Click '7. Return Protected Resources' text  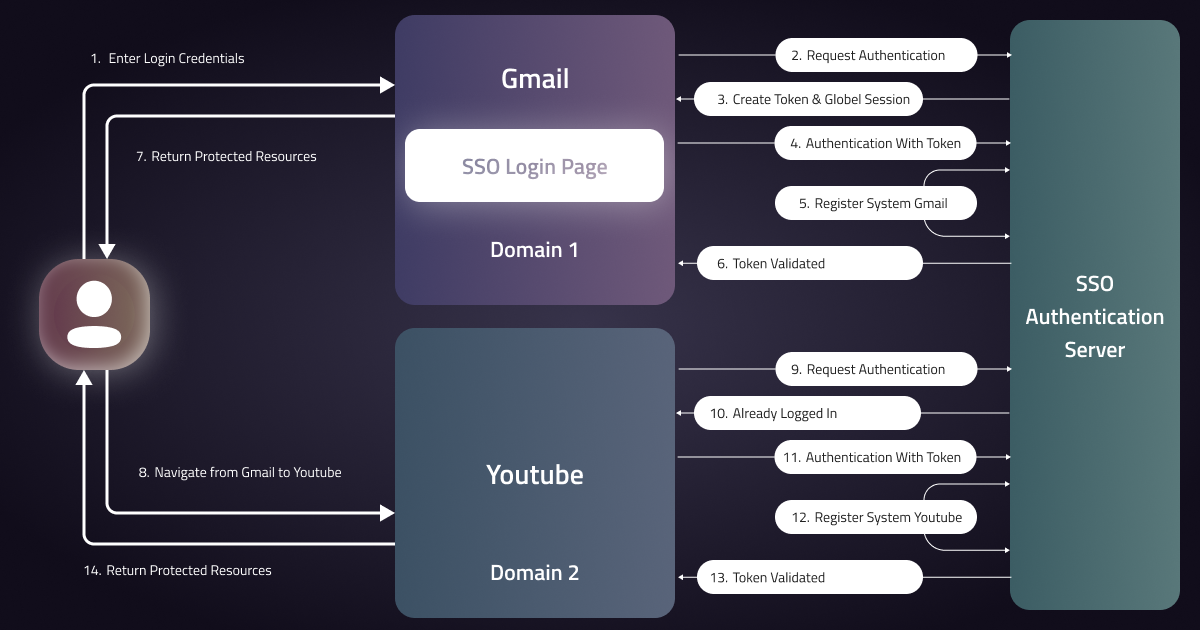226,156
